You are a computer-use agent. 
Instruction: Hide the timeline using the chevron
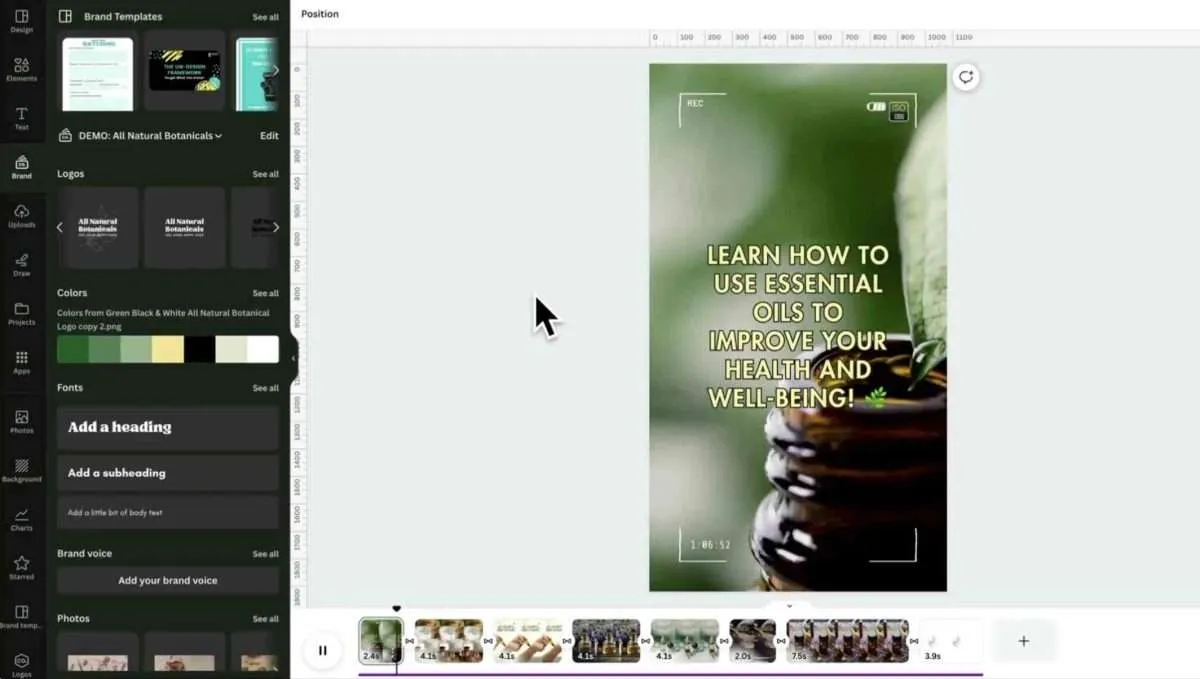pos(789,606)
